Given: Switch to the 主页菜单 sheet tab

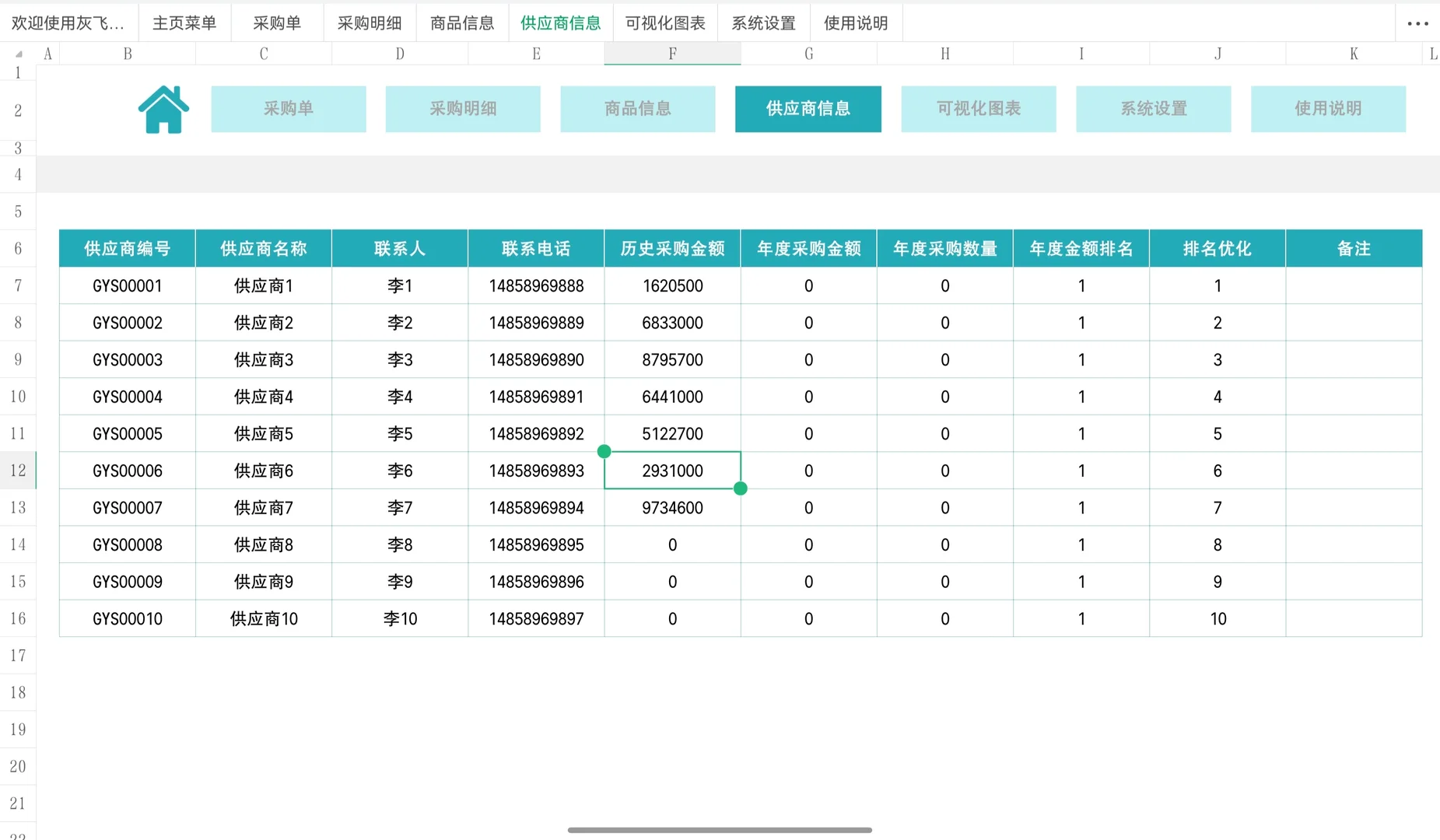Looking at the screenshot, I should pyautogui.click(x=184, y=23).
